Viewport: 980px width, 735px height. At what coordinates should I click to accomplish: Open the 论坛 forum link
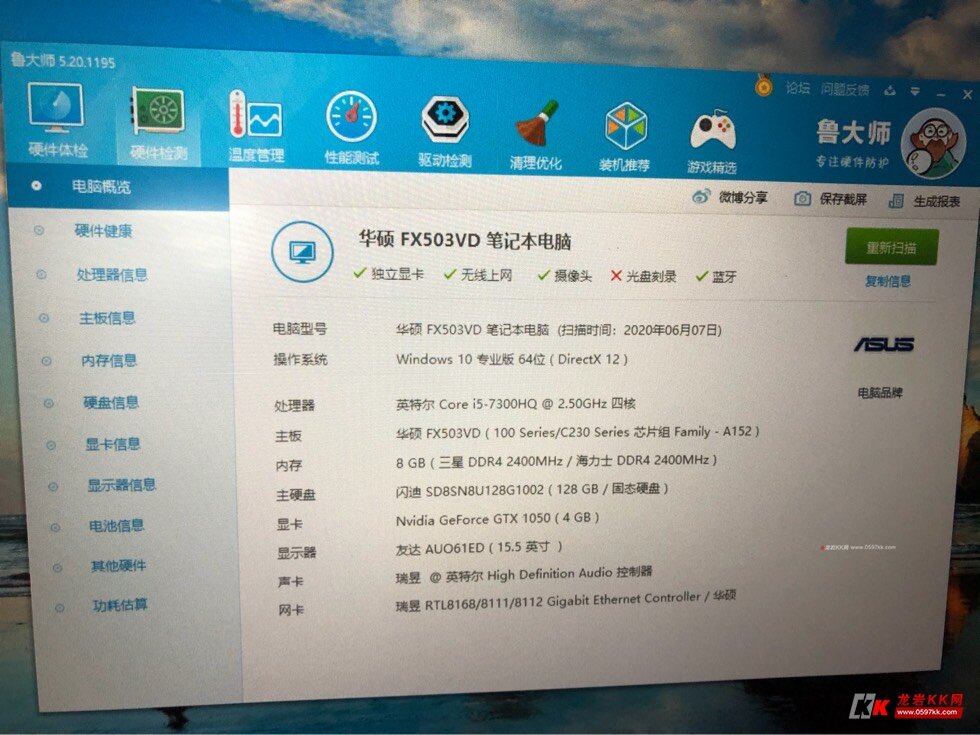(798, 88)
